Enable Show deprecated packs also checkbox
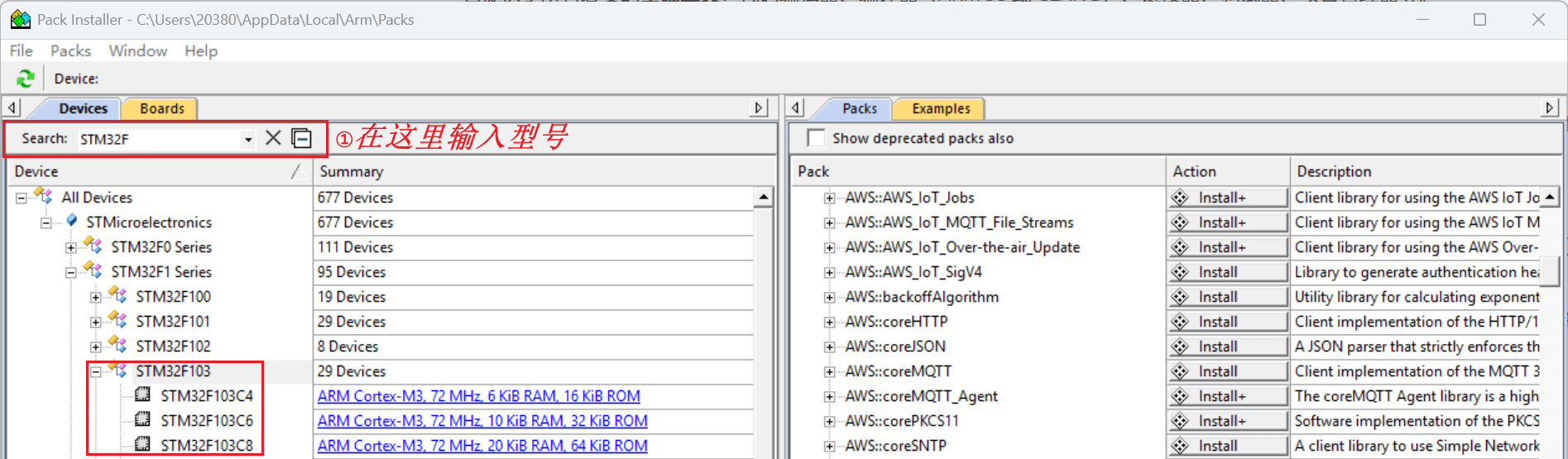The height and width of the screenshot is (459, 1568). pos(816,138)
